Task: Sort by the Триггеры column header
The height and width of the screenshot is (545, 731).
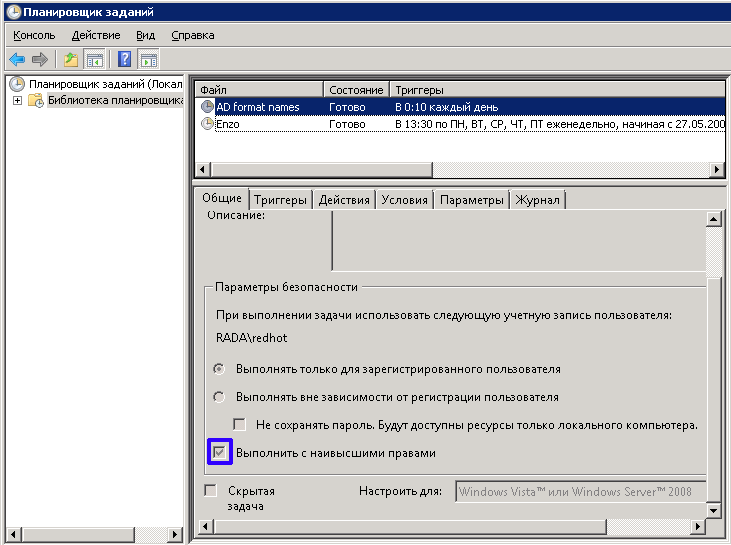Action: 557,90
